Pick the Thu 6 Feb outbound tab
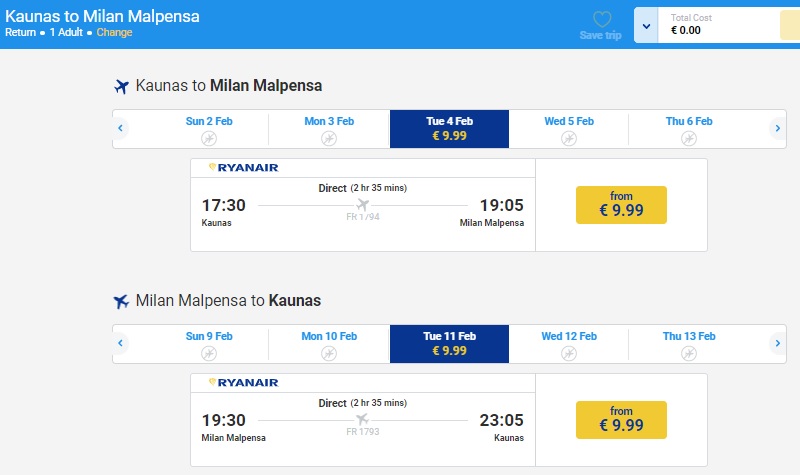Screen dimensions: 800x475 (689, 129)
